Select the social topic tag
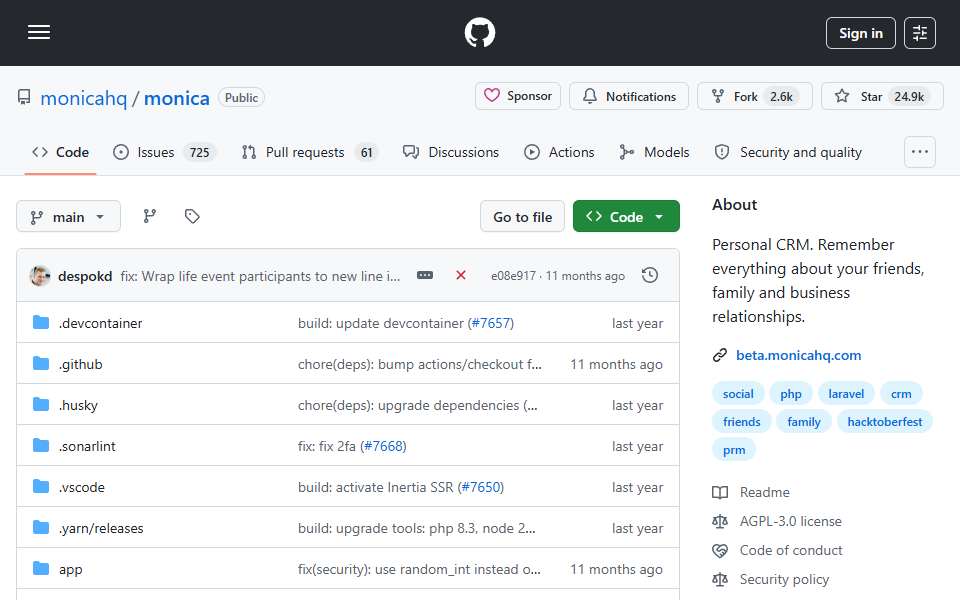Screen dimensions: 960x600 point(738,394)
